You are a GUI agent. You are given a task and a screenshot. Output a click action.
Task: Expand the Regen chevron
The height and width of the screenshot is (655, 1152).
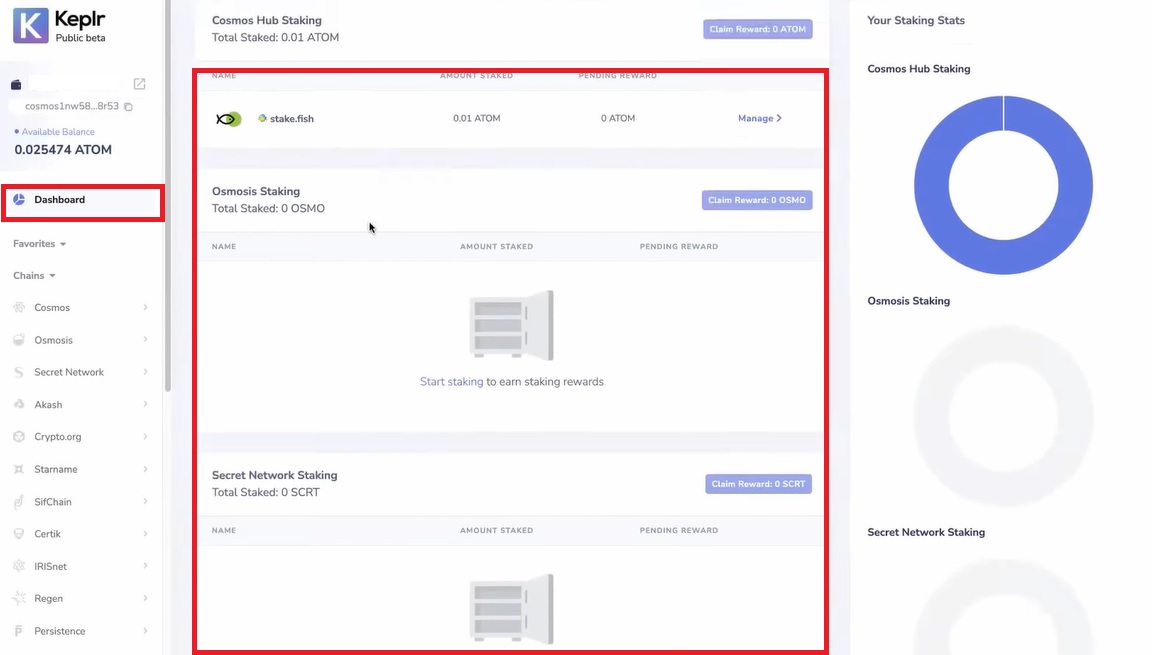click(145, 598)
